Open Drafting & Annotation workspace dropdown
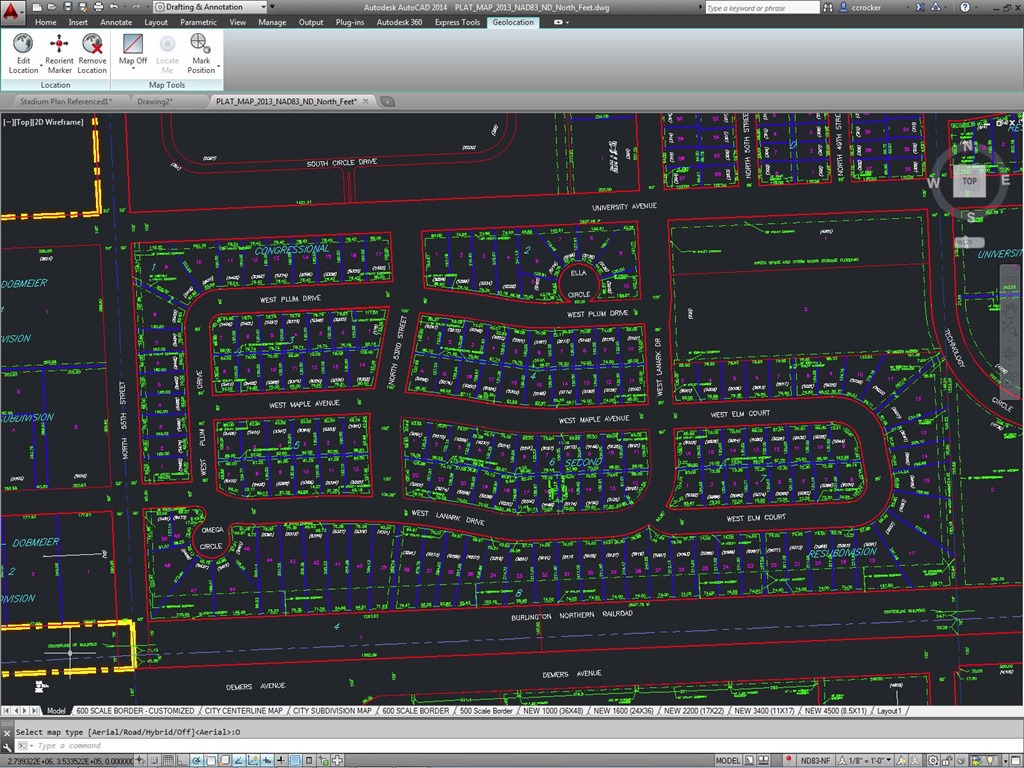 (x=210, y=7)
